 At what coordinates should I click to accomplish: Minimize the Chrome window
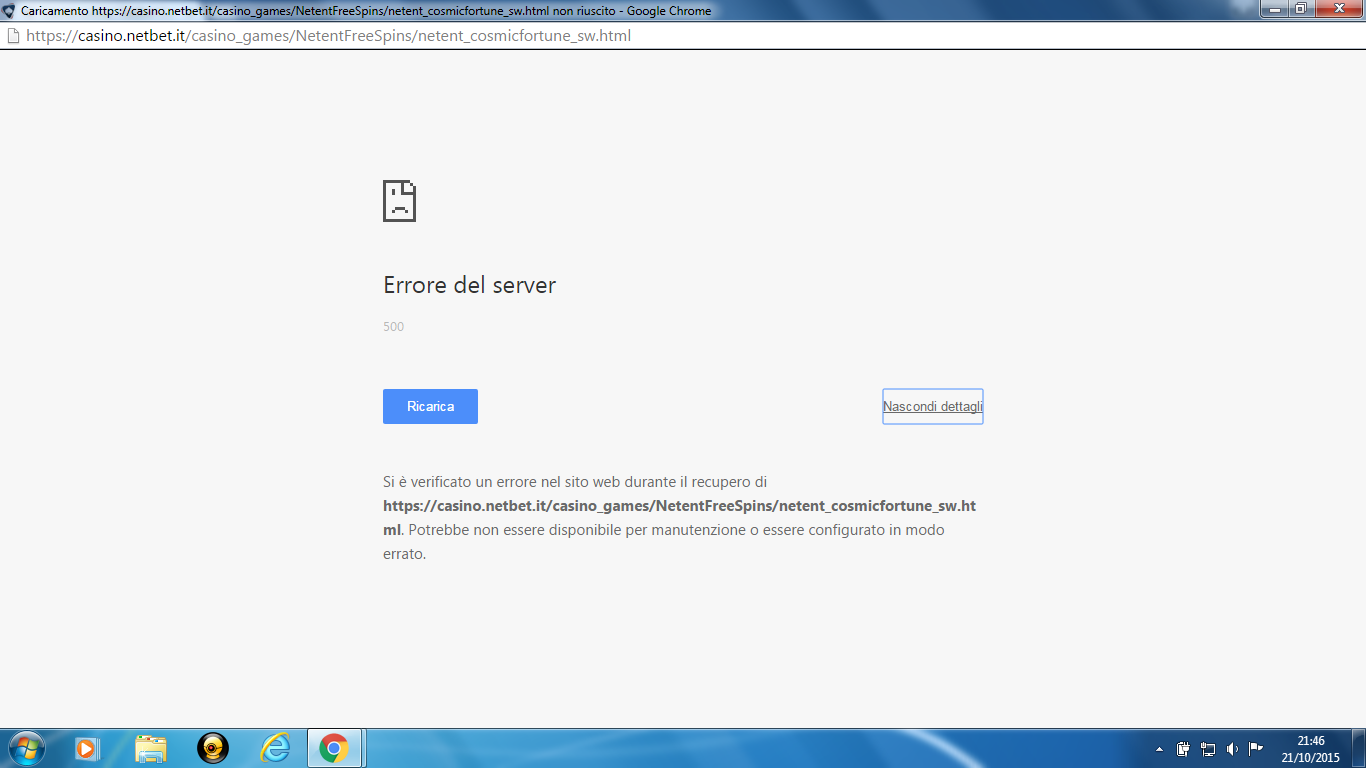pos(1274,9)
